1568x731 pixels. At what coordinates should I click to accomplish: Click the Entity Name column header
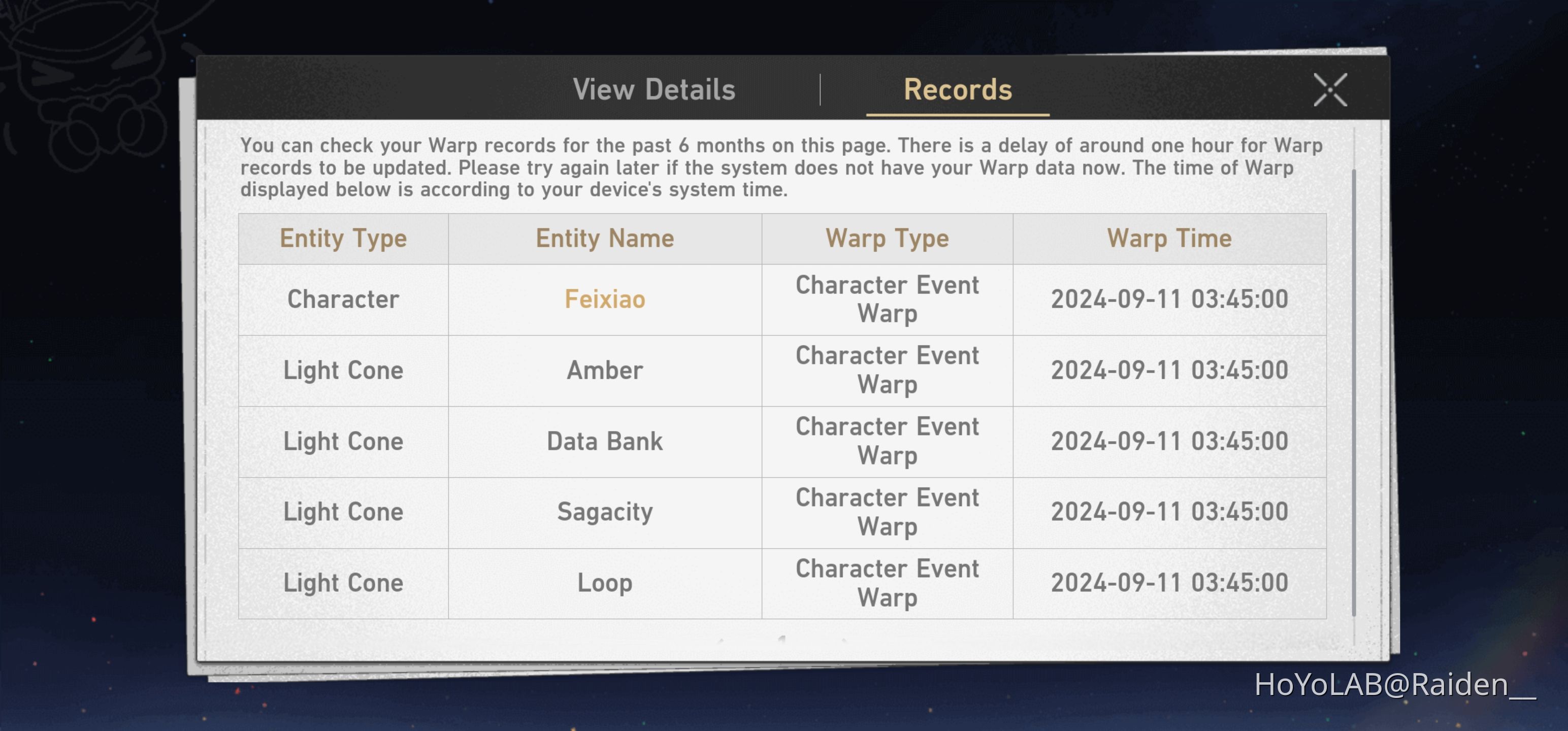point(604,239)
